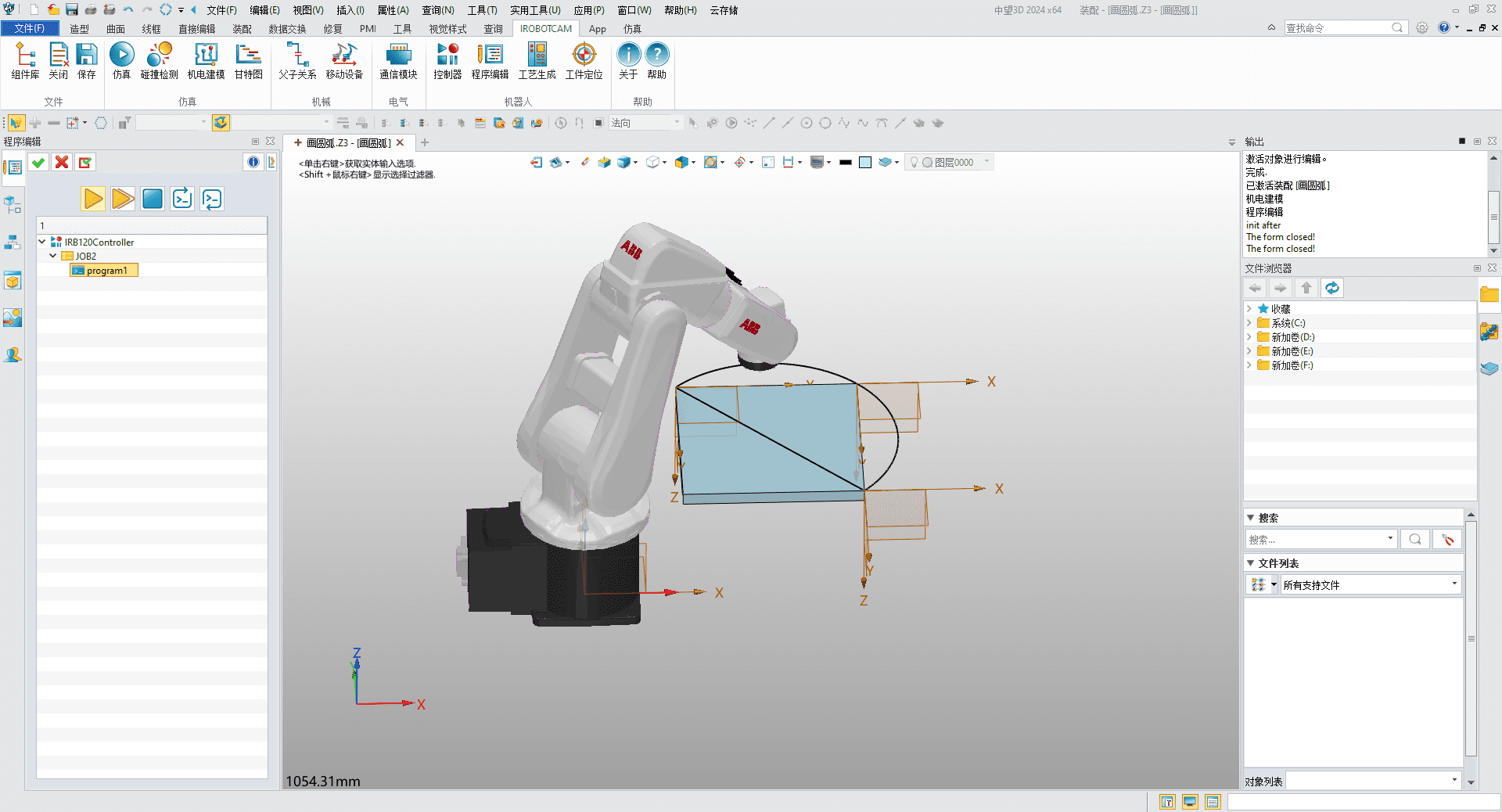Collapse the IRB120Controller tree node

42,242
